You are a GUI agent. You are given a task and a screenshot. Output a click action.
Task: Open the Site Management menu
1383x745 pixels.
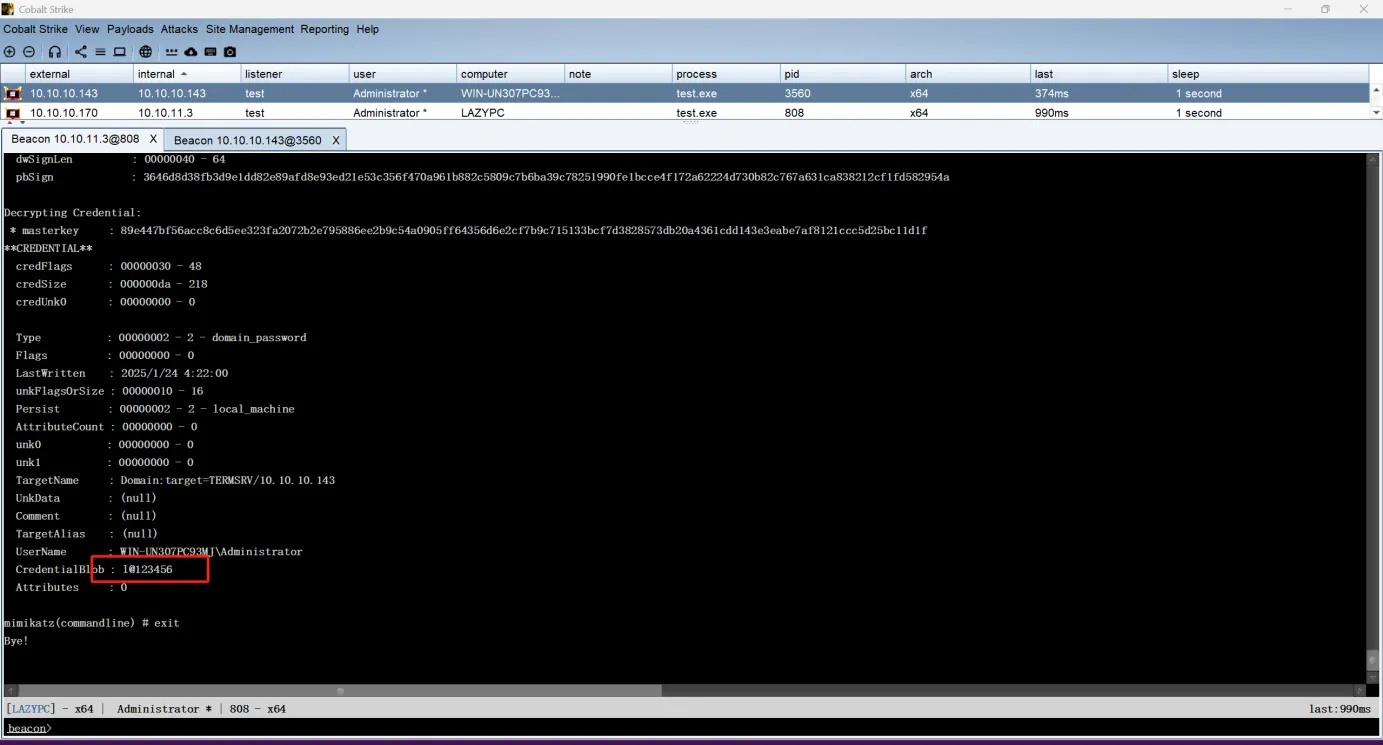[250, 29]
